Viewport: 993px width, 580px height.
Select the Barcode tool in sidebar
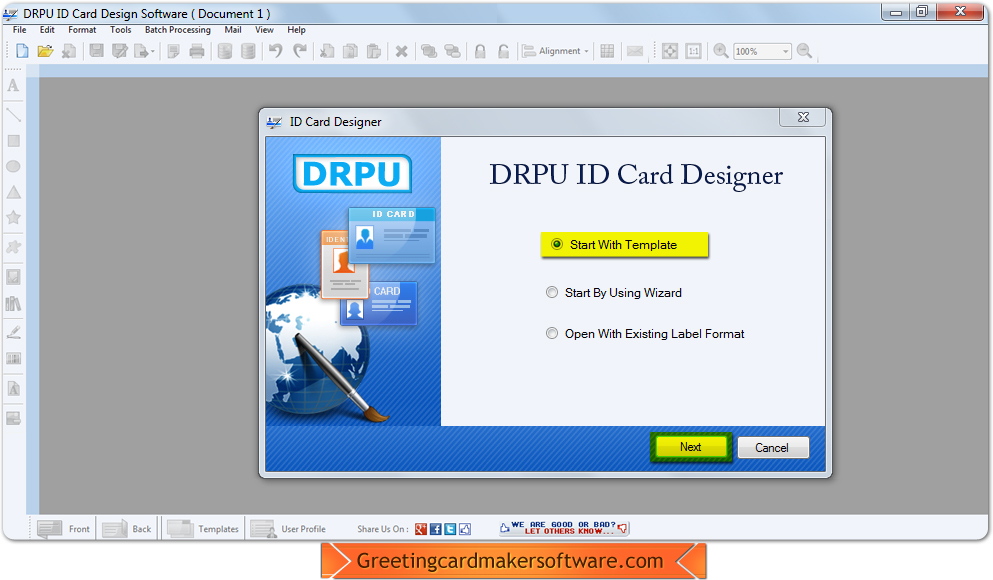13,358
